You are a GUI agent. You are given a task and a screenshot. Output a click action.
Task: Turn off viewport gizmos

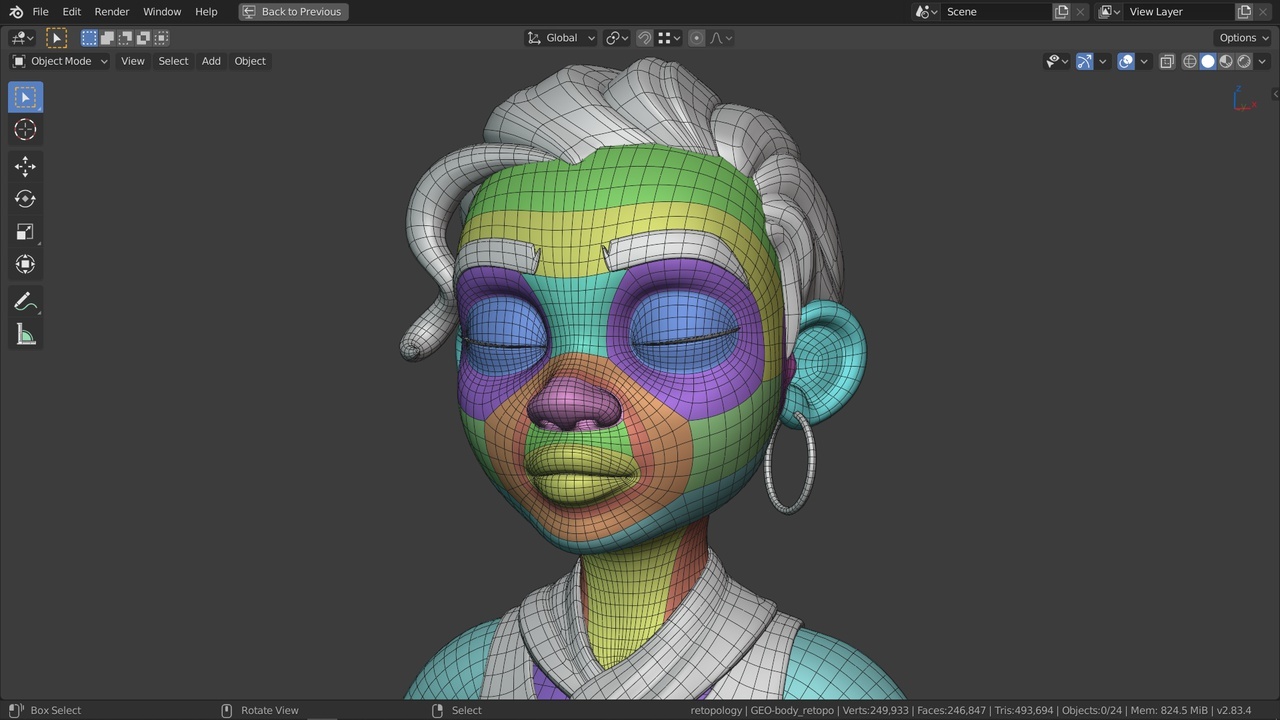pos(1085,61)
